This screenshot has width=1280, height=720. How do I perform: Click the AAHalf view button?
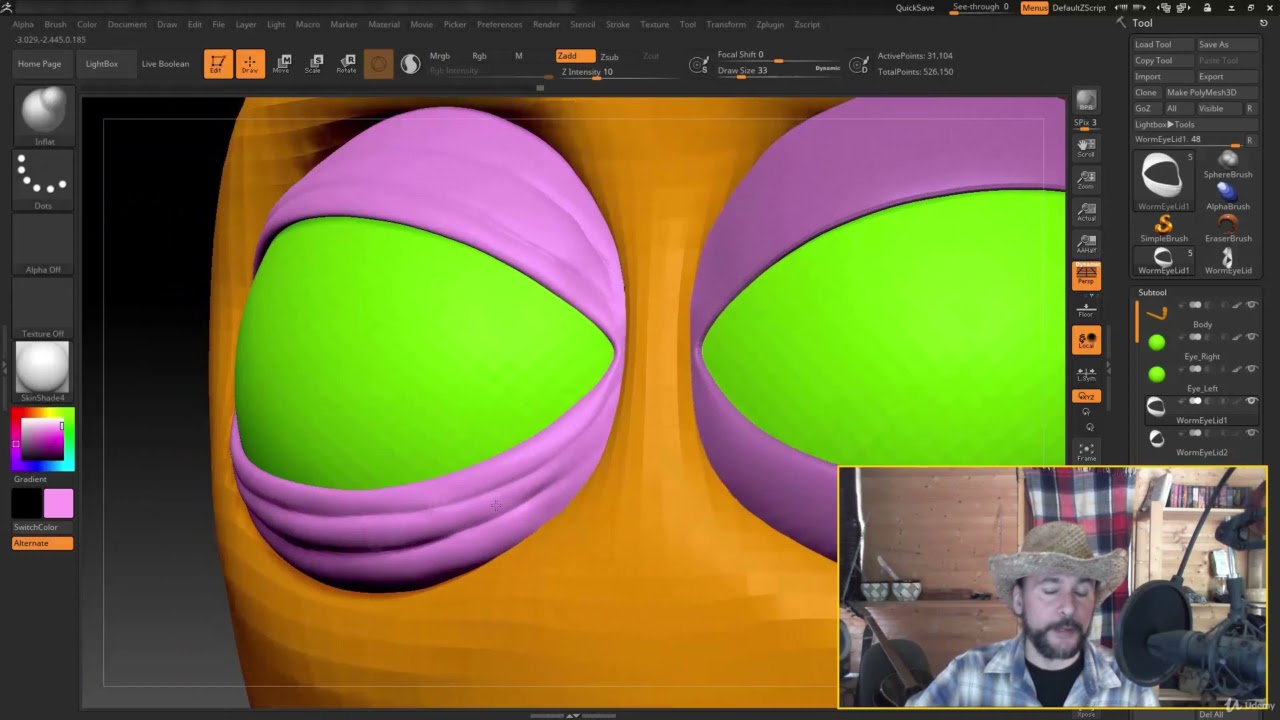point(1086,244)
